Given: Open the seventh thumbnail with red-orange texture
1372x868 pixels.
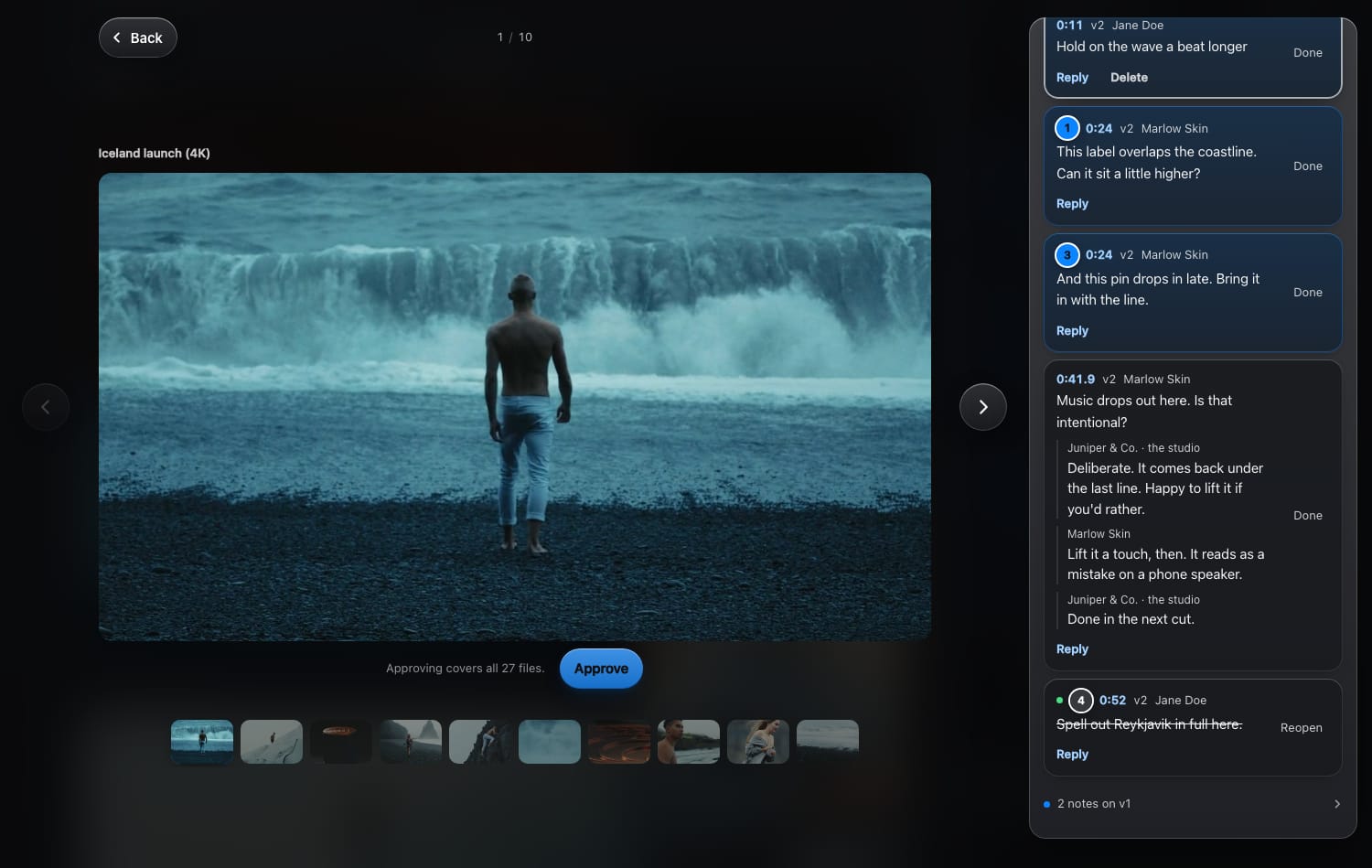Looking at the screenshot, I should pyautogui.click(x=619, y=742).
